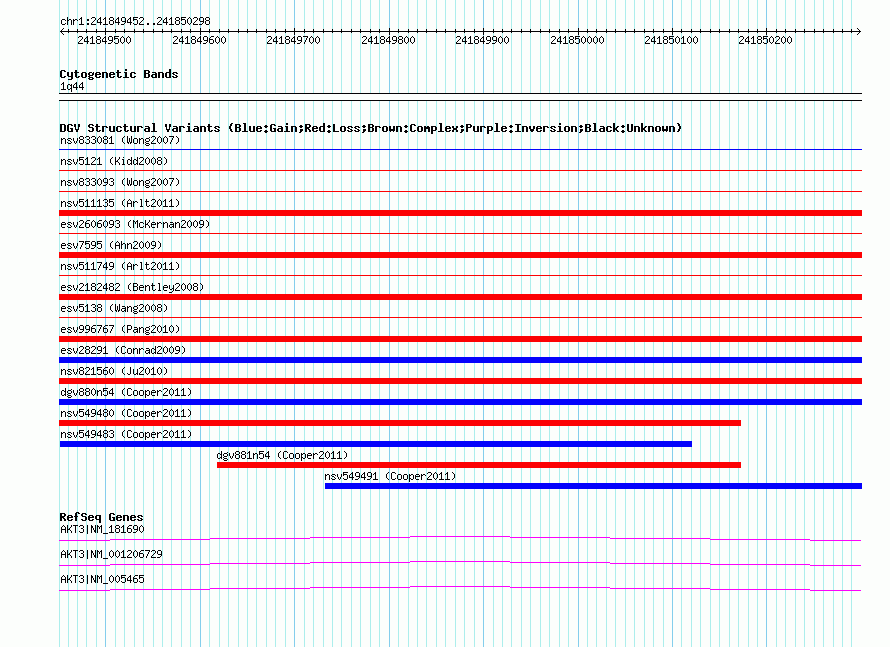The width and height of the screenshot is (890, 647).
Task: Click the red loss bar under nsv511135
Action: coord(460,213)
